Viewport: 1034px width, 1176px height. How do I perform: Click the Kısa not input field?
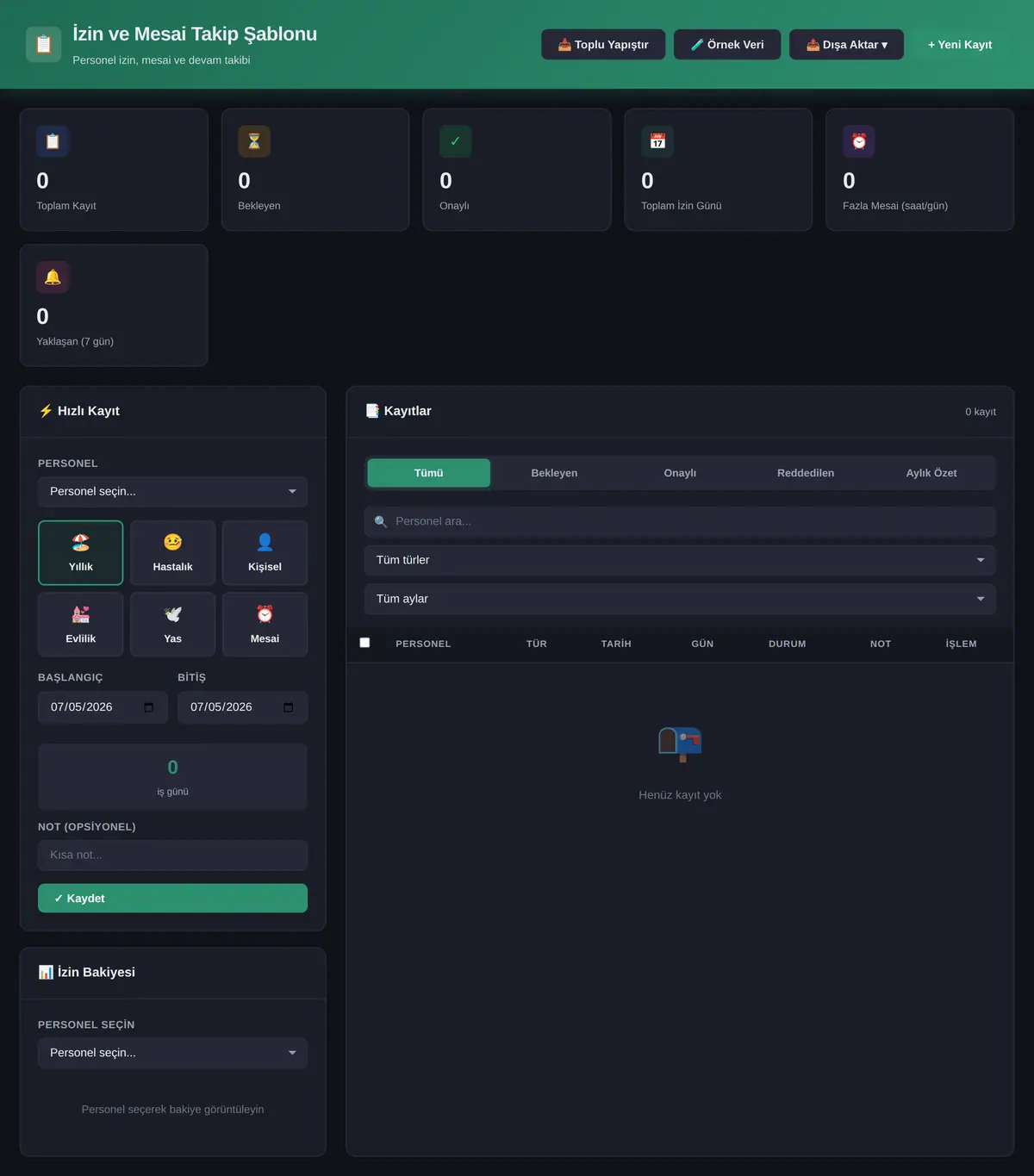click(172, 855)
